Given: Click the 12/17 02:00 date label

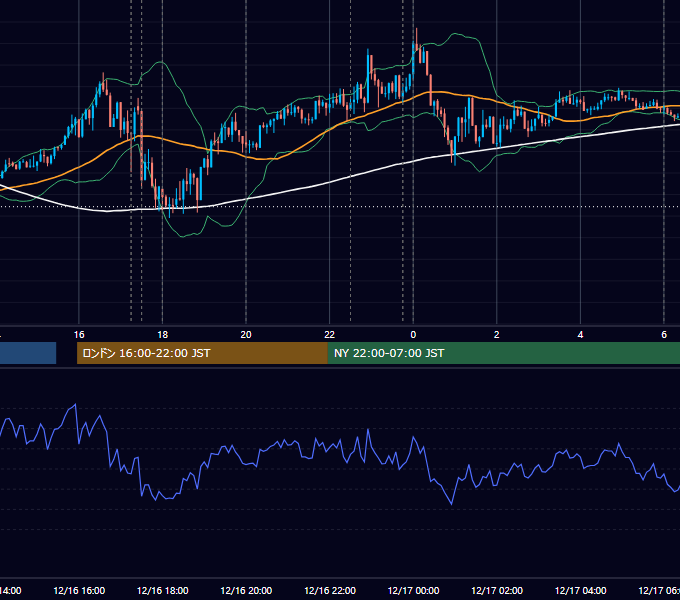Looking at the screenshot, I should (497, 590).
